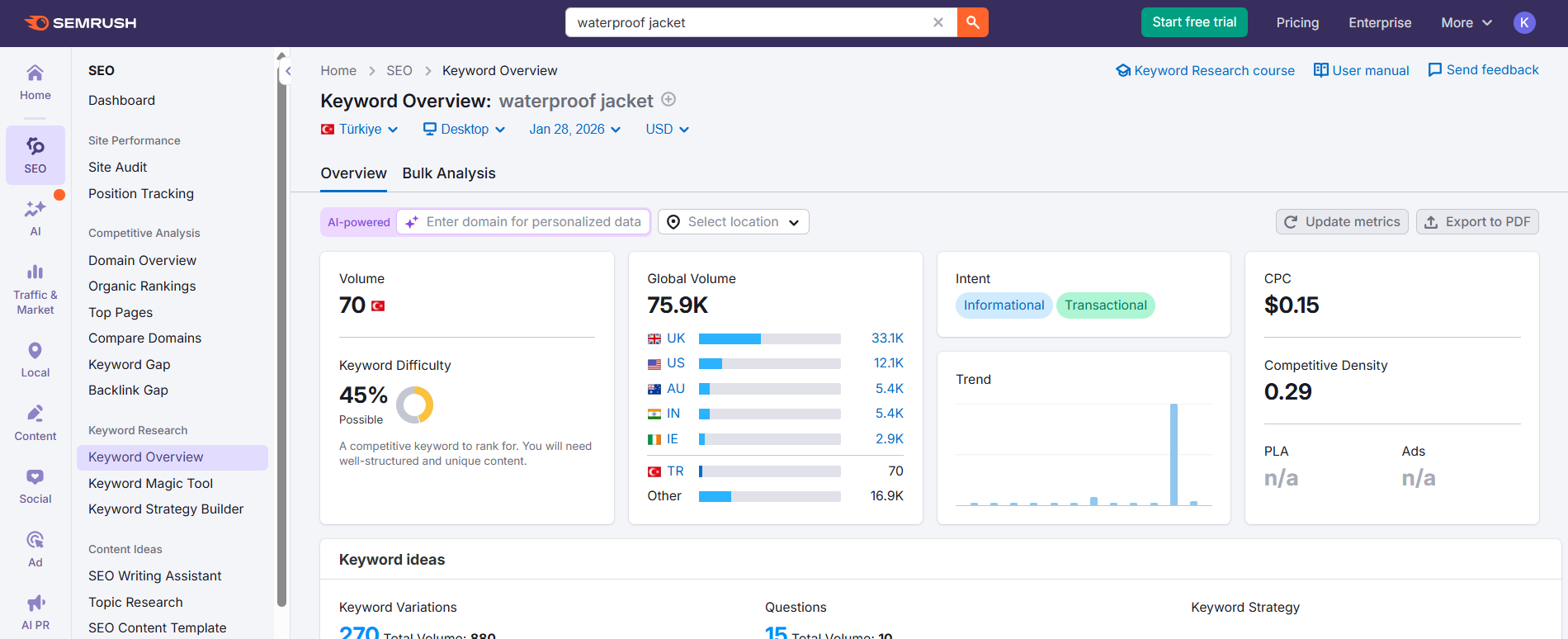Open Backlink Gap in sidebar
The image size is (1568, 639).
(128, 390)
